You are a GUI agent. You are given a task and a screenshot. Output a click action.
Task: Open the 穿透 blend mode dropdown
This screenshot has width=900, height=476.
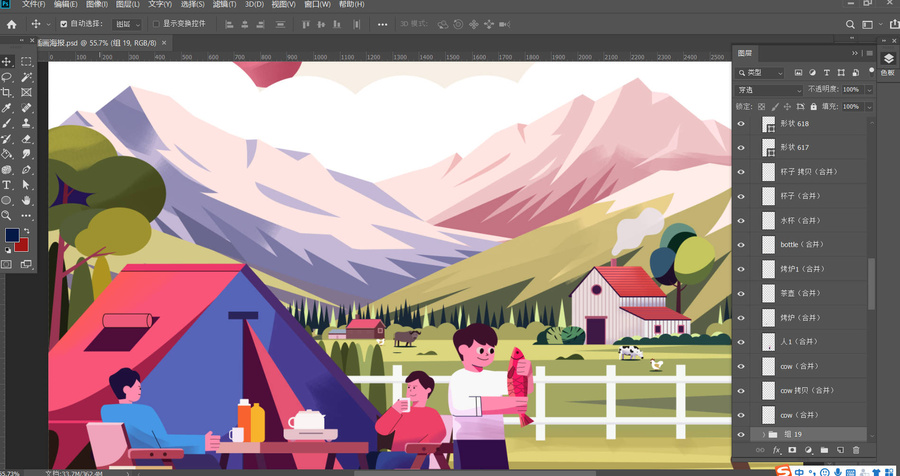click(769, 90)
